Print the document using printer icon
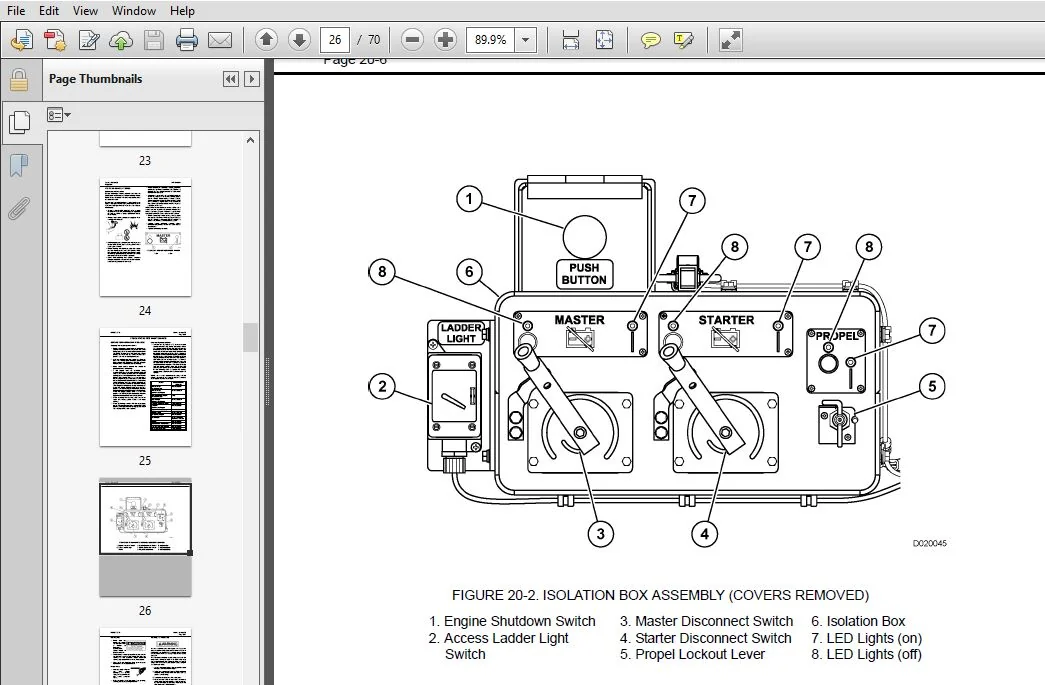 (187, 40)
